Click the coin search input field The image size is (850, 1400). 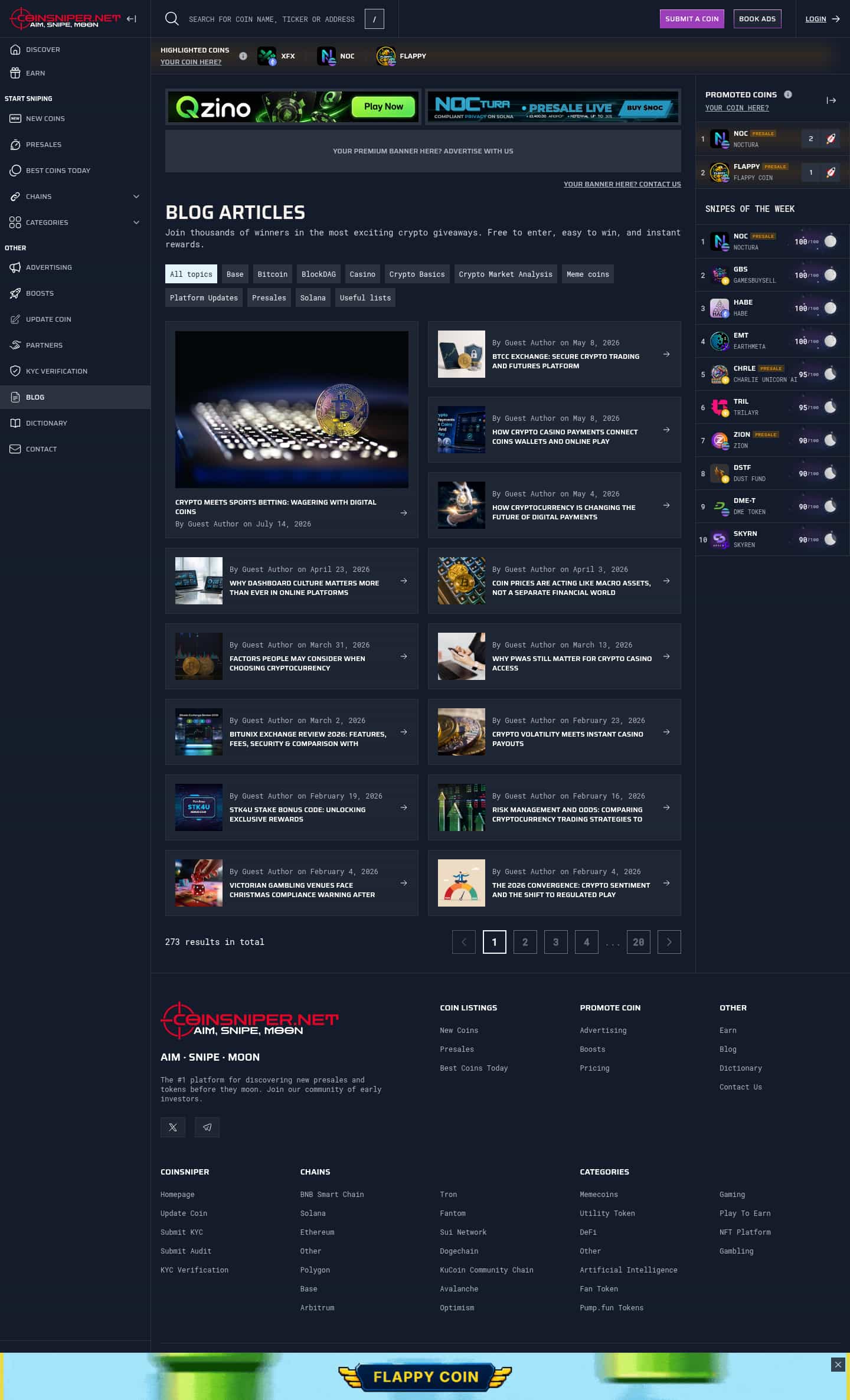pos(272,19)
